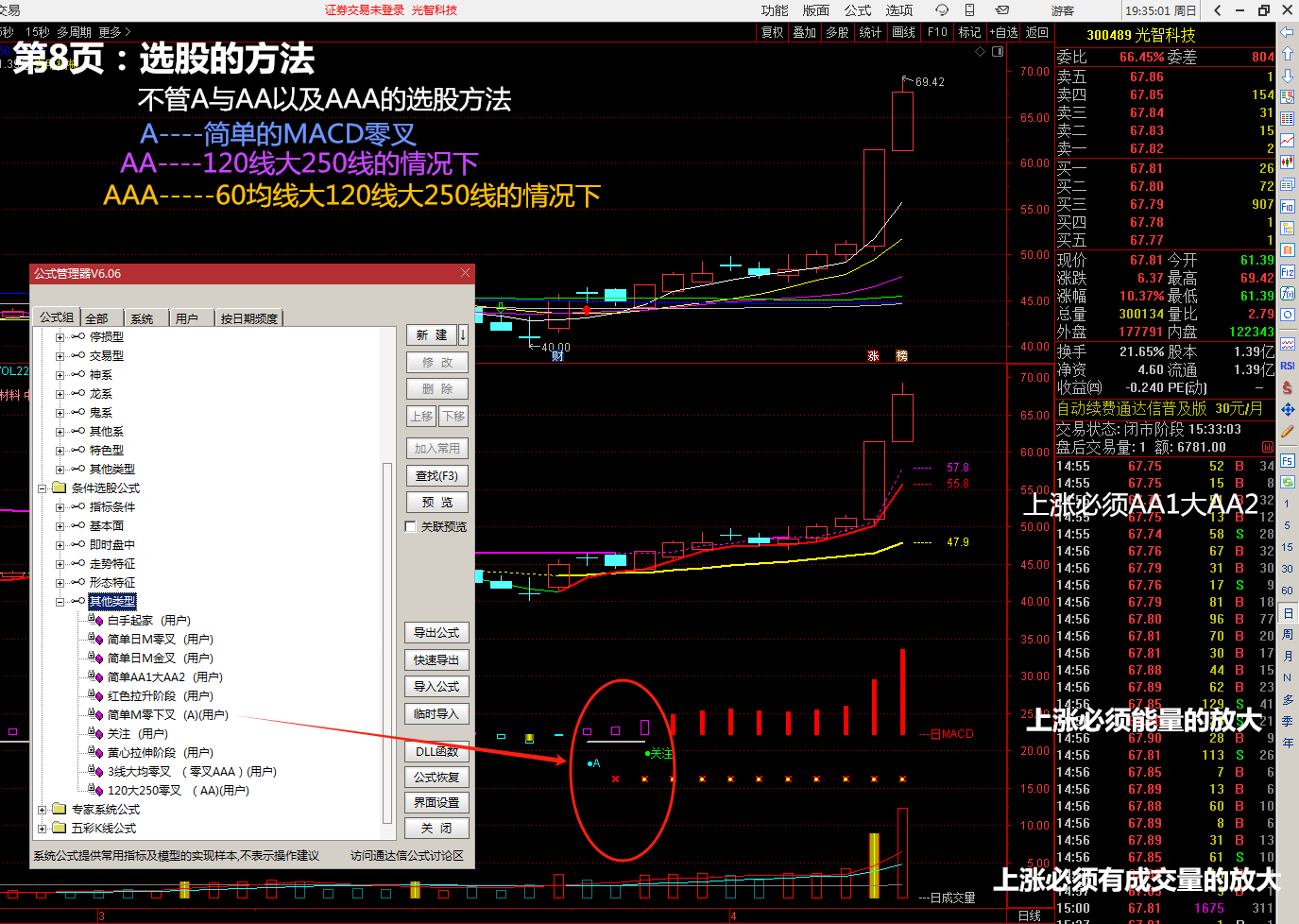Screen dimensions: 1299x924
Task: Open the 公式 menu in top bar
Action: (x=858, y=10)
